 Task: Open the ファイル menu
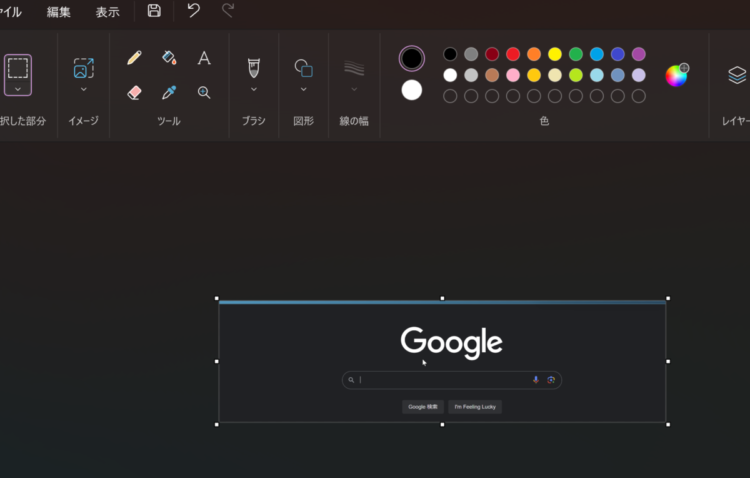pos(10,12)
